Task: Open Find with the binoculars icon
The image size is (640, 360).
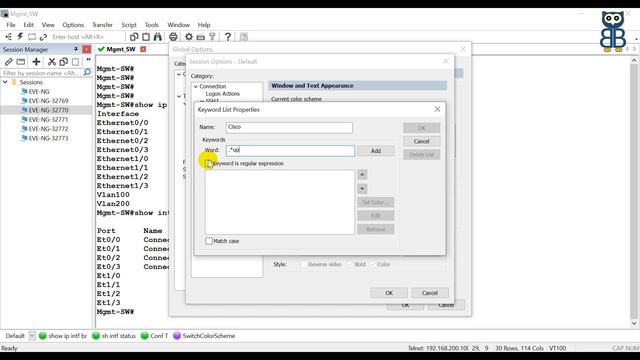Action: click(158, 37)
